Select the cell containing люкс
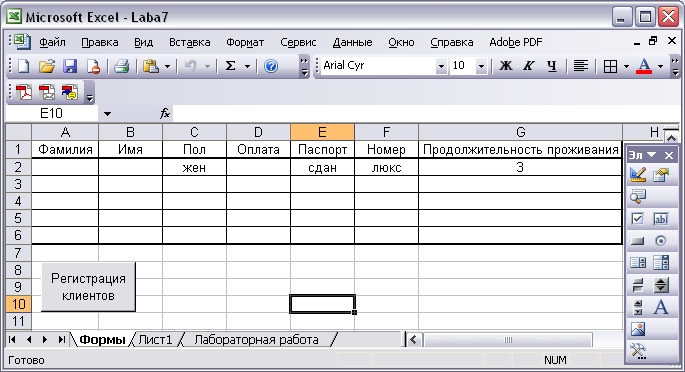Screen dimensions: 685x372 (x=386, y=167)
